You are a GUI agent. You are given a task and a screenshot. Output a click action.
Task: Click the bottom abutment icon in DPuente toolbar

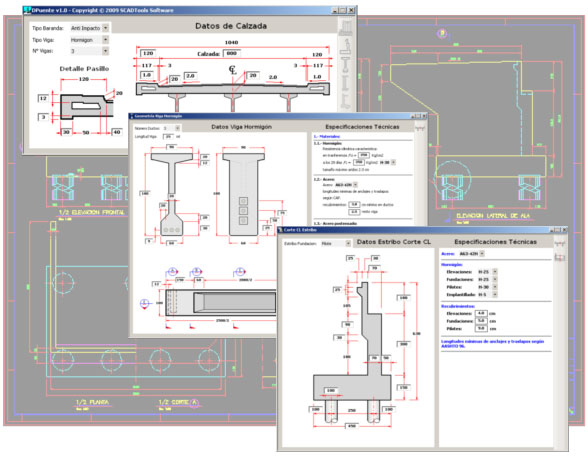tap(346, 101)
